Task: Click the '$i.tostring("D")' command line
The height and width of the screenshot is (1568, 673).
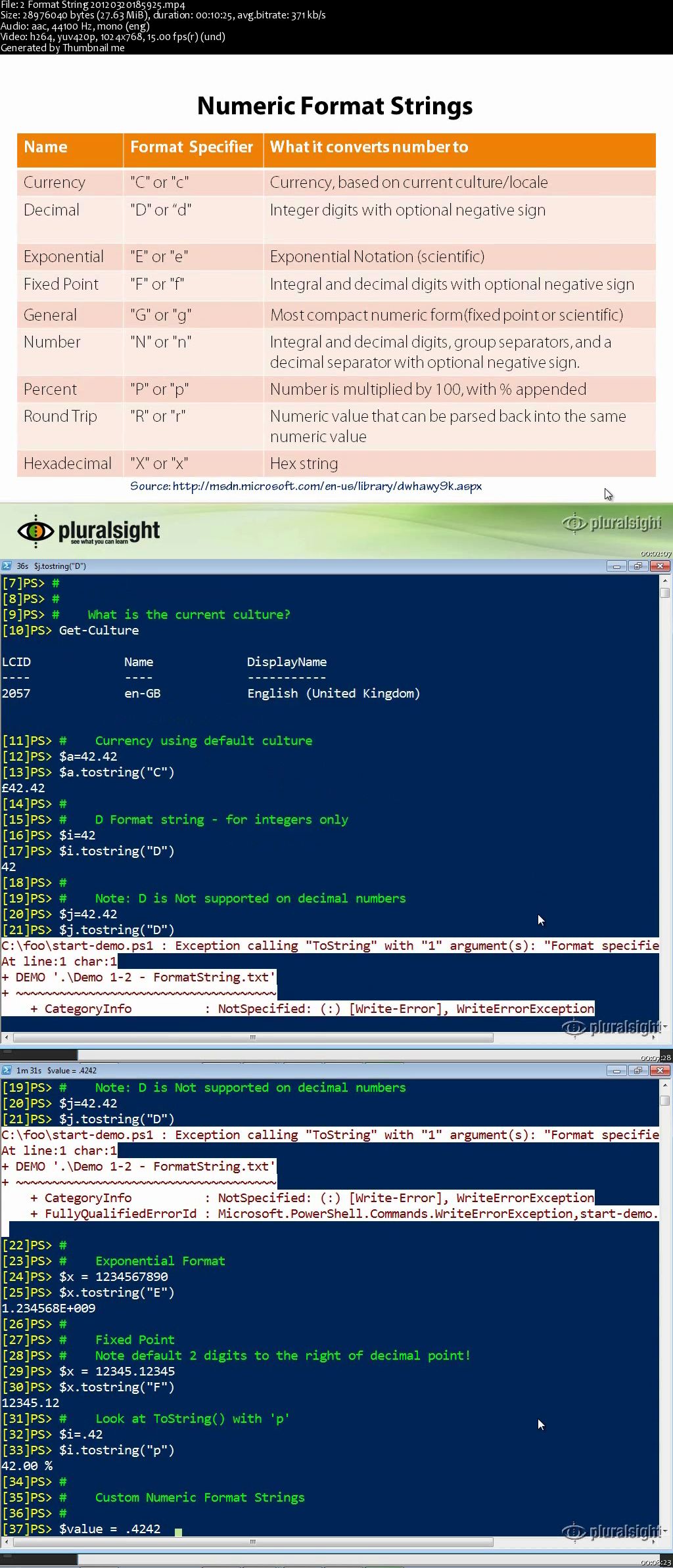Action: point(88,851)
